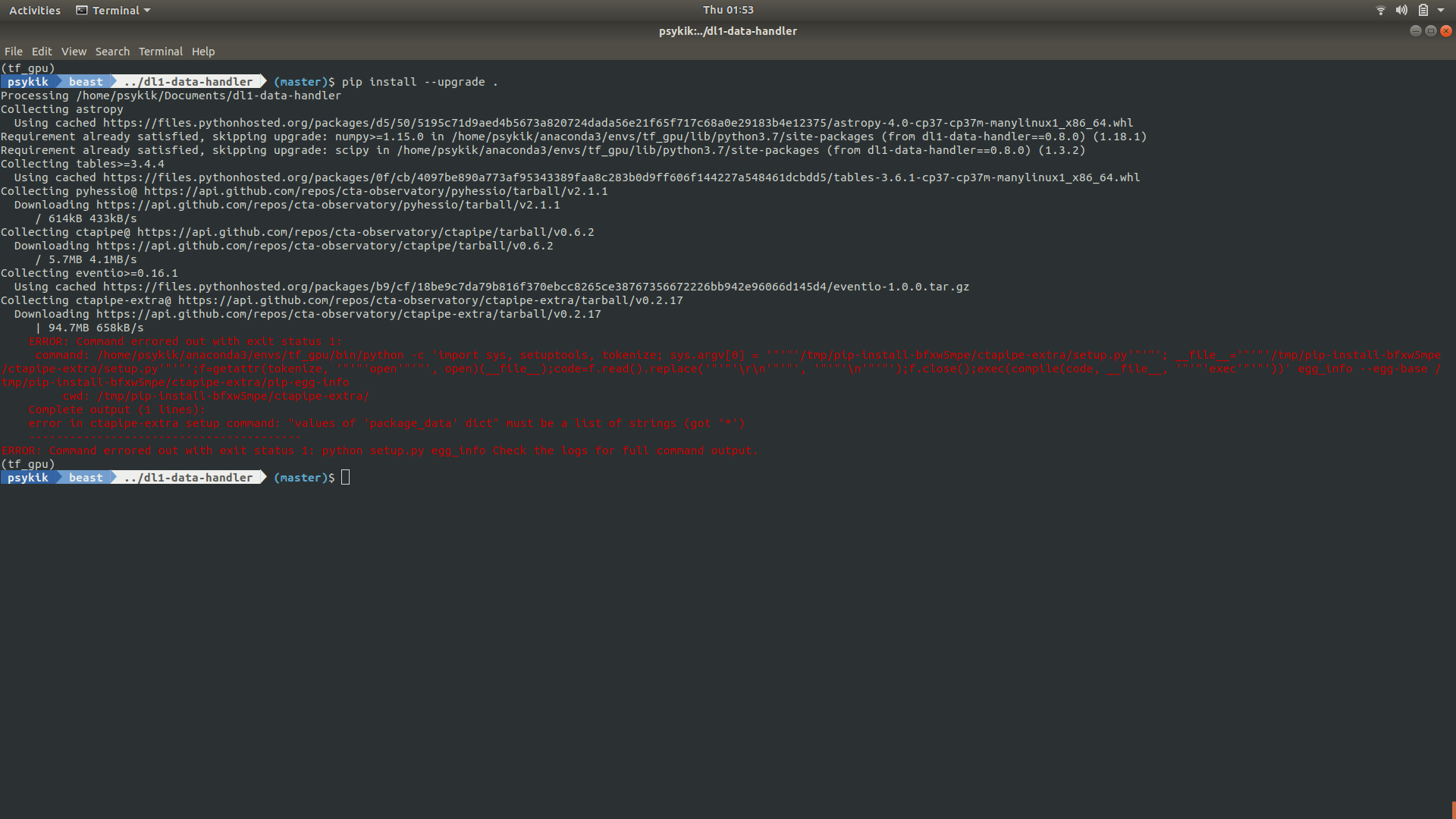The width and height of the screenshot is (1456, 819).
Task: Open the Thu 01:53 clock panel
Action: [x=728, y=10]
